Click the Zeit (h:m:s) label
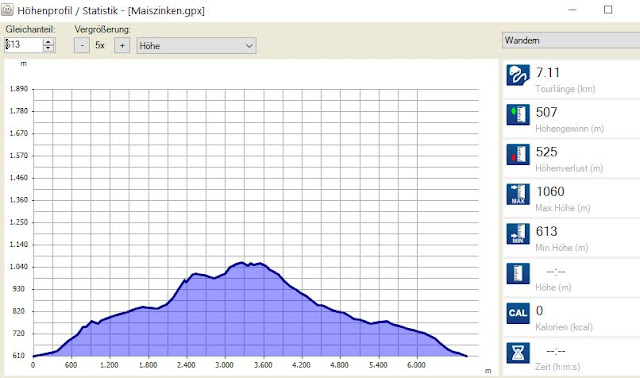 coord(558,367)
